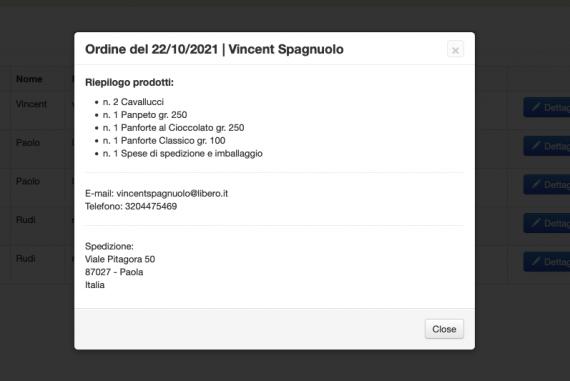Open Dettagli for the first Rudi row
This screenshot has width=570, height=381.
(x=547, y=223)
